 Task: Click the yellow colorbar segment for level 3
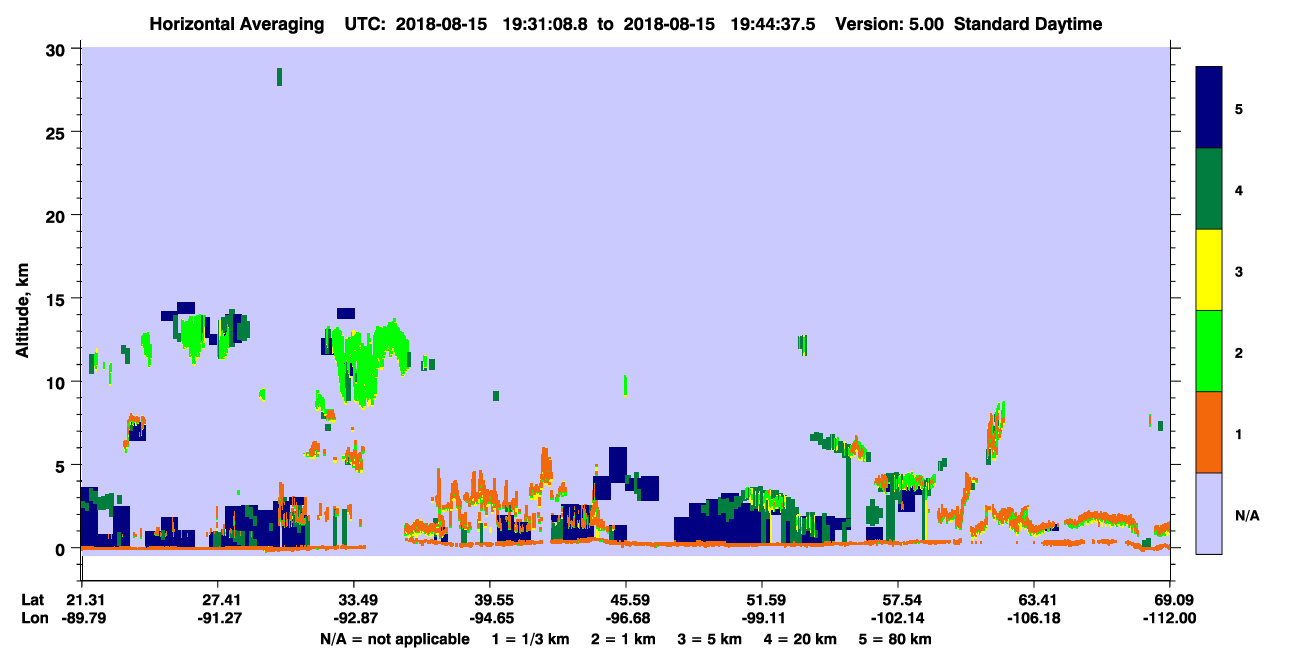point(1209,270)
